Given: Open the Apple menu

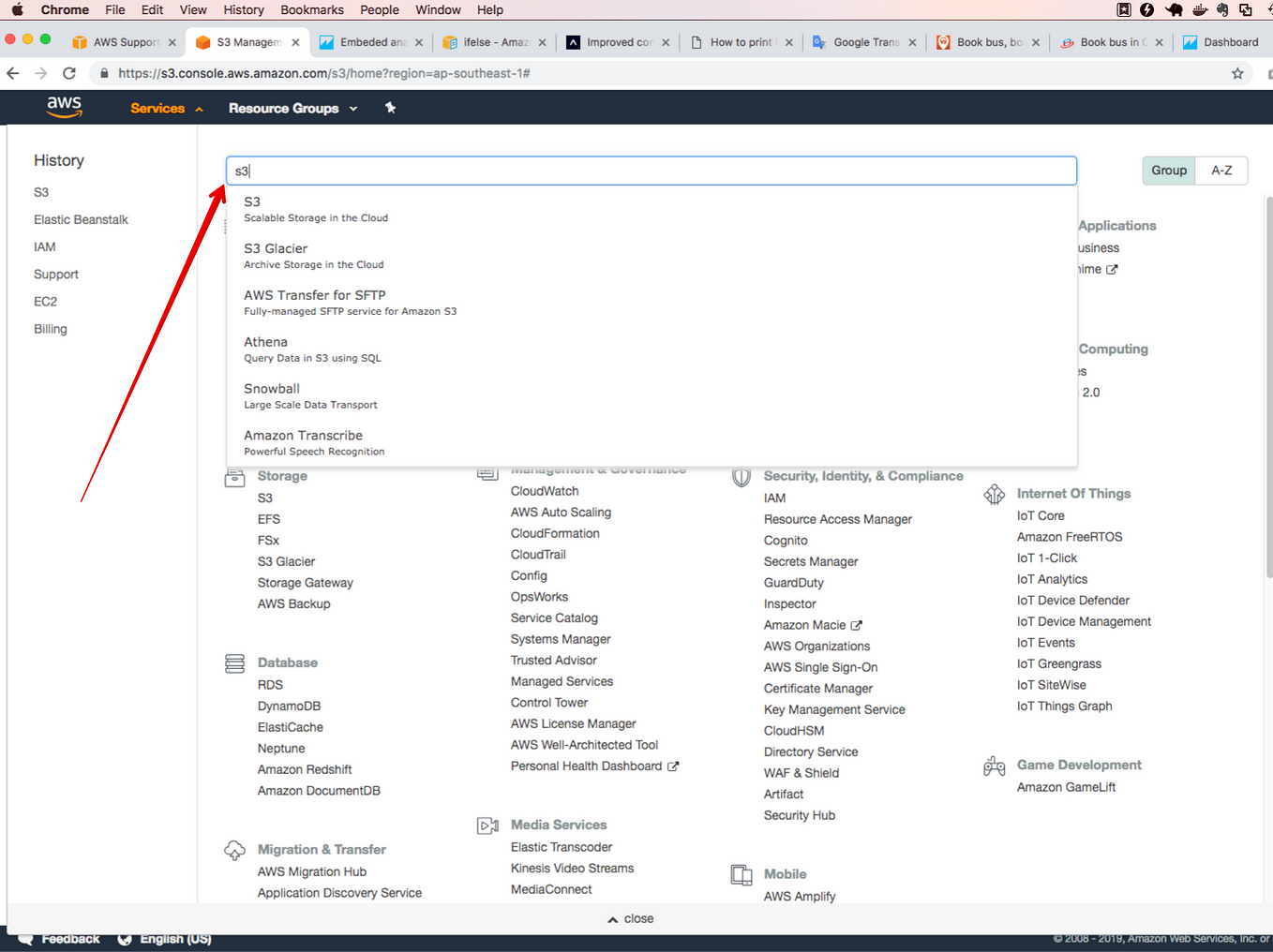Looking at the screenshot, I should pyautogui.click(x=18, y=9).
